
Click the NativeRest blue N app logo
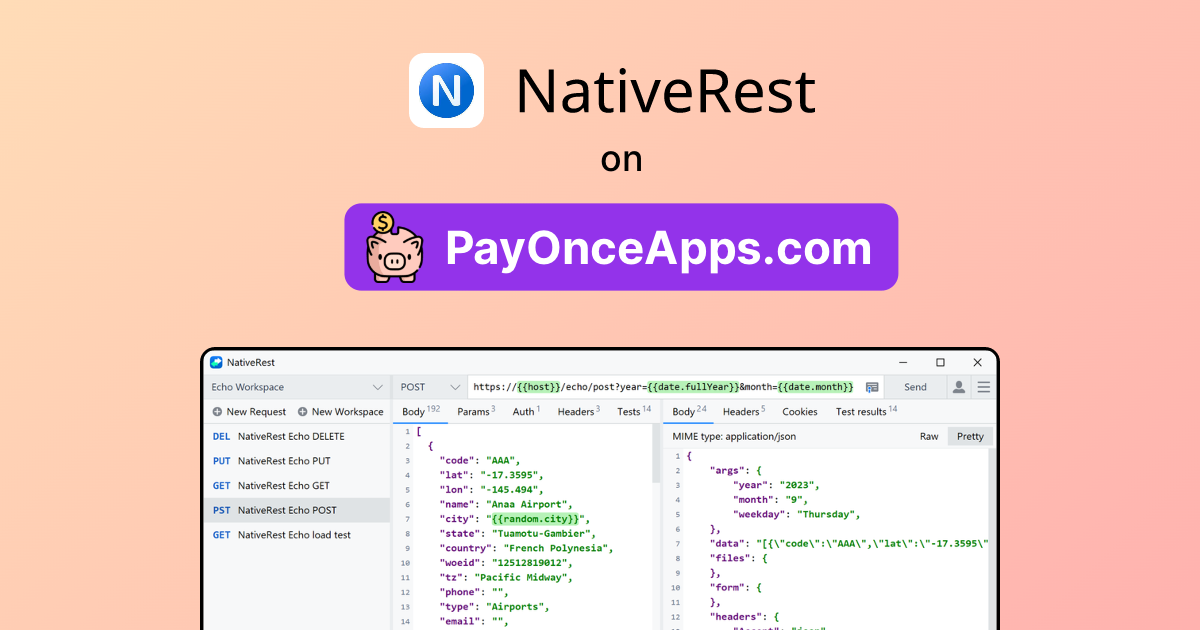point(446,91)
